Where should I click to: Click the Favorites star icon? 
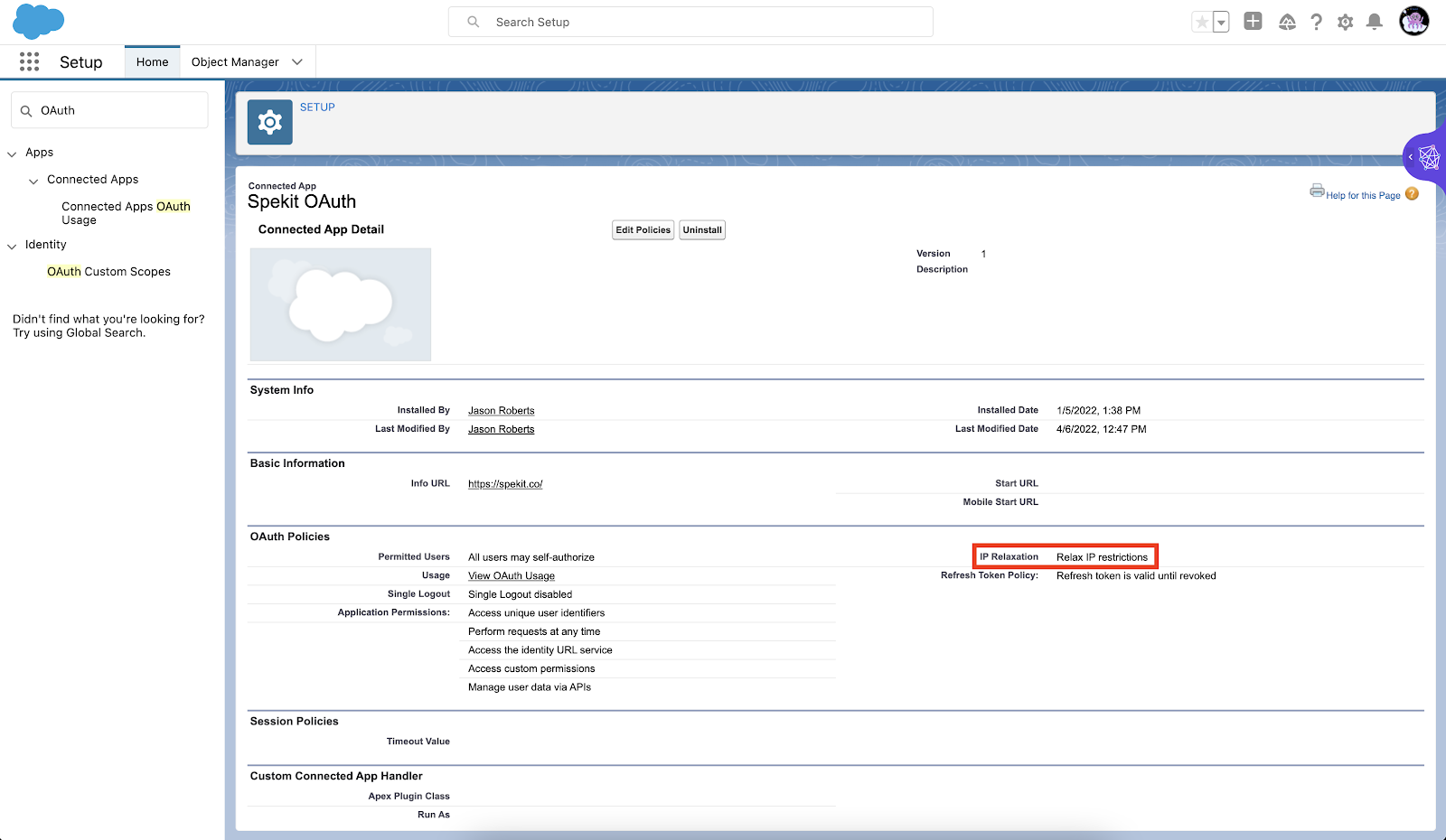pos(1201,22)
